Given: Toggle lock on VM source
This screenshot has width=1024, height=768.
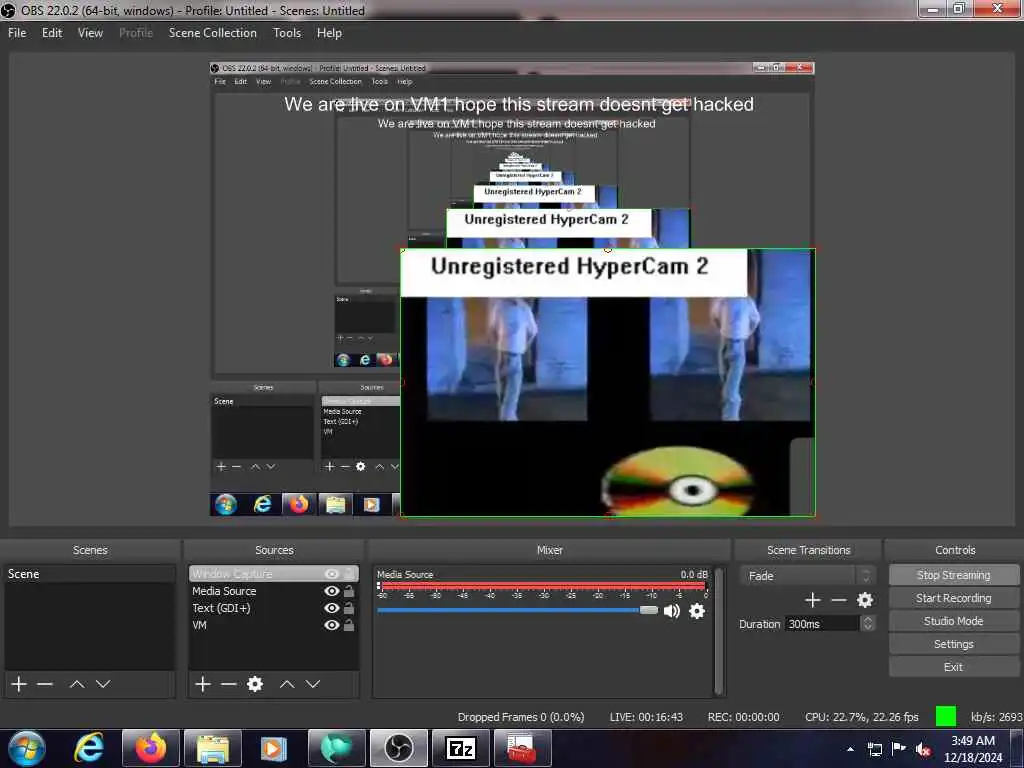Looking at the screenshot, I should (349, 625).
